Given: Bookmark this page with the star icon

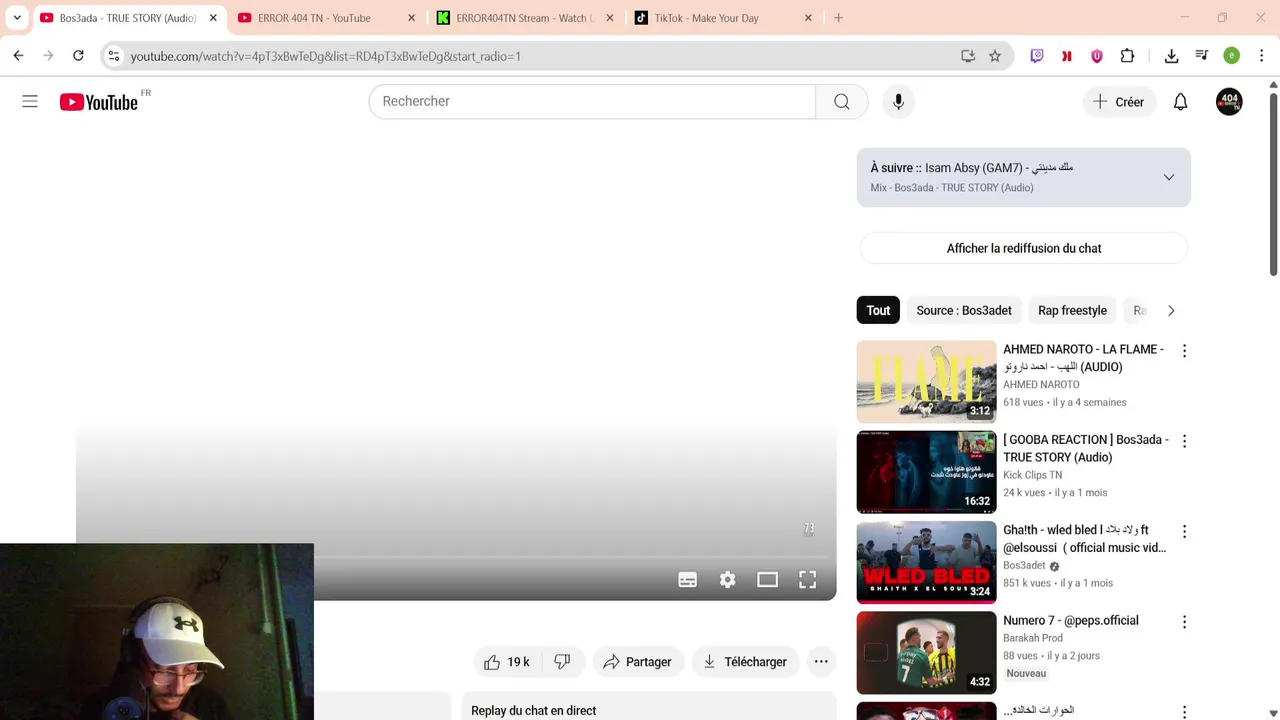Looking at the screenshot, I should tap(995, 56).
